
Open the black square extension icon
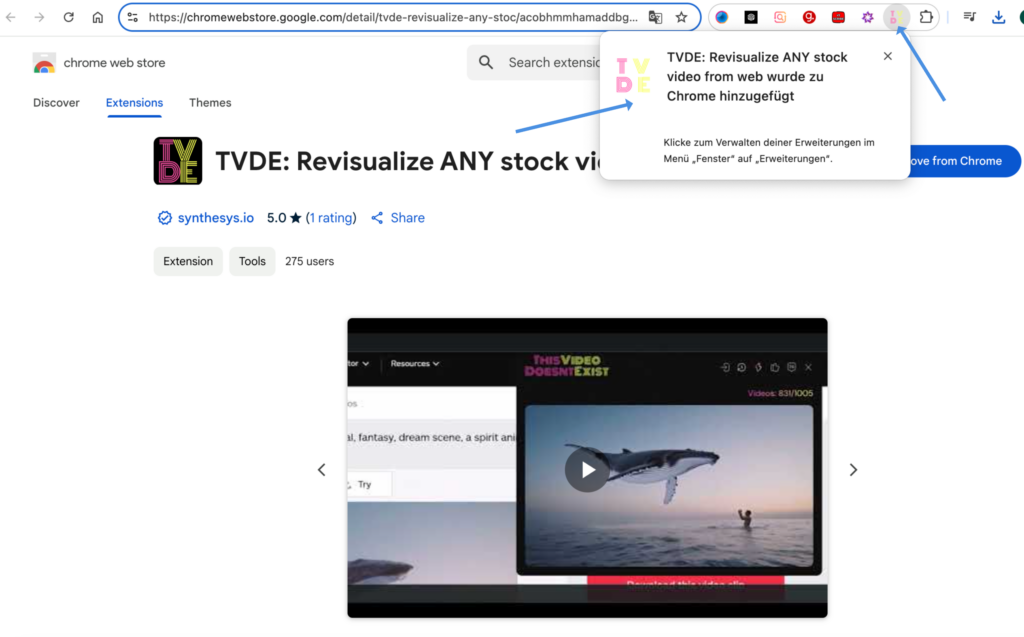pyautogui.click(x=751, y=18)
